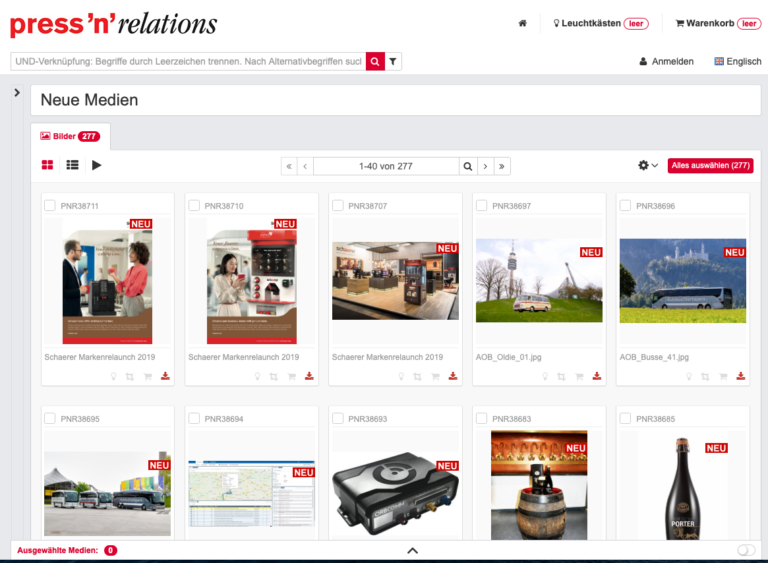This screenshot has height=563, width=768.
Task: Open the map screenshot thumbnail PNR38694
Action: (251, 493)
